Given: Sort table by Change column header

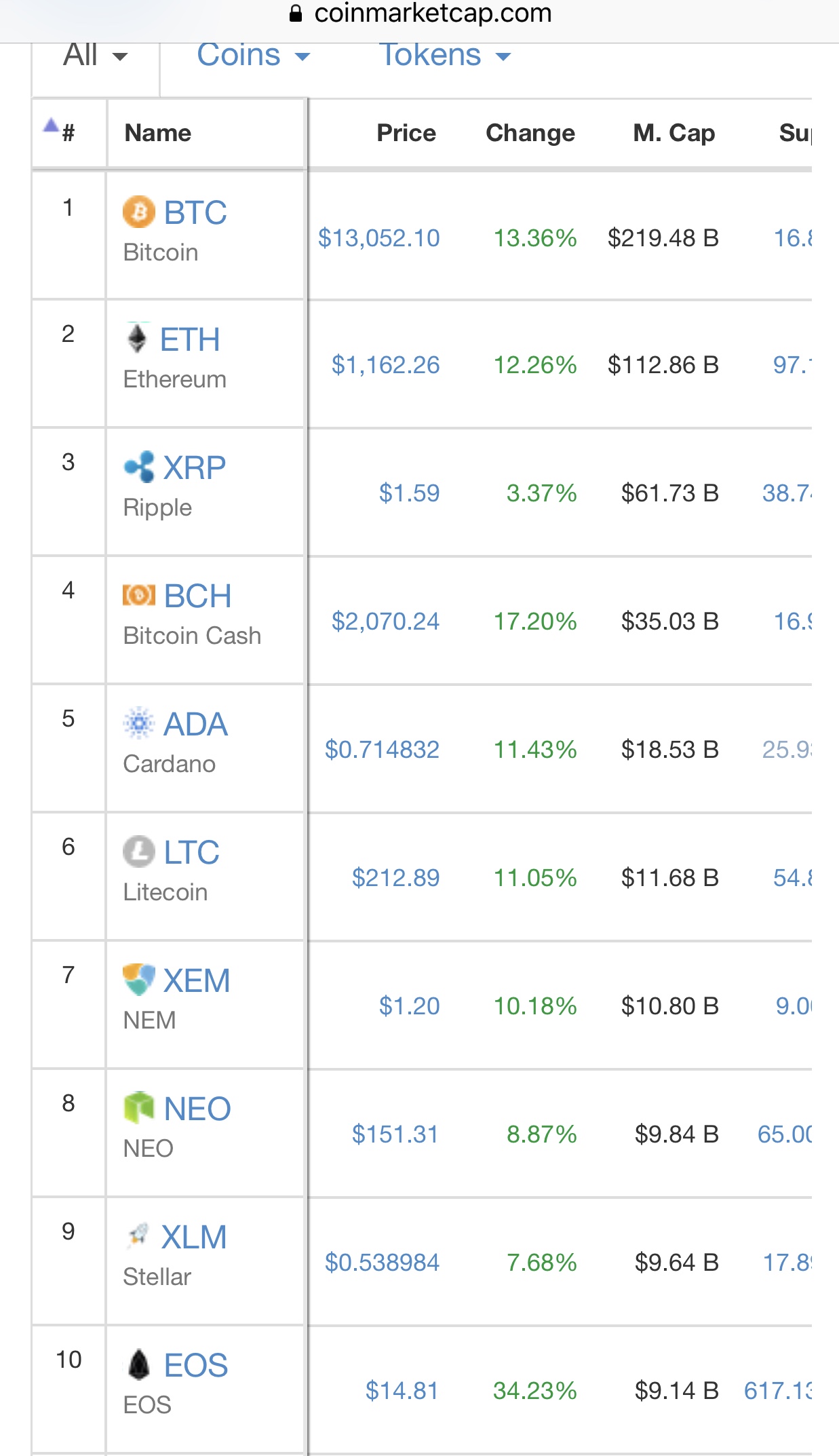Looking at the screenshot, I should coord(530,133).
